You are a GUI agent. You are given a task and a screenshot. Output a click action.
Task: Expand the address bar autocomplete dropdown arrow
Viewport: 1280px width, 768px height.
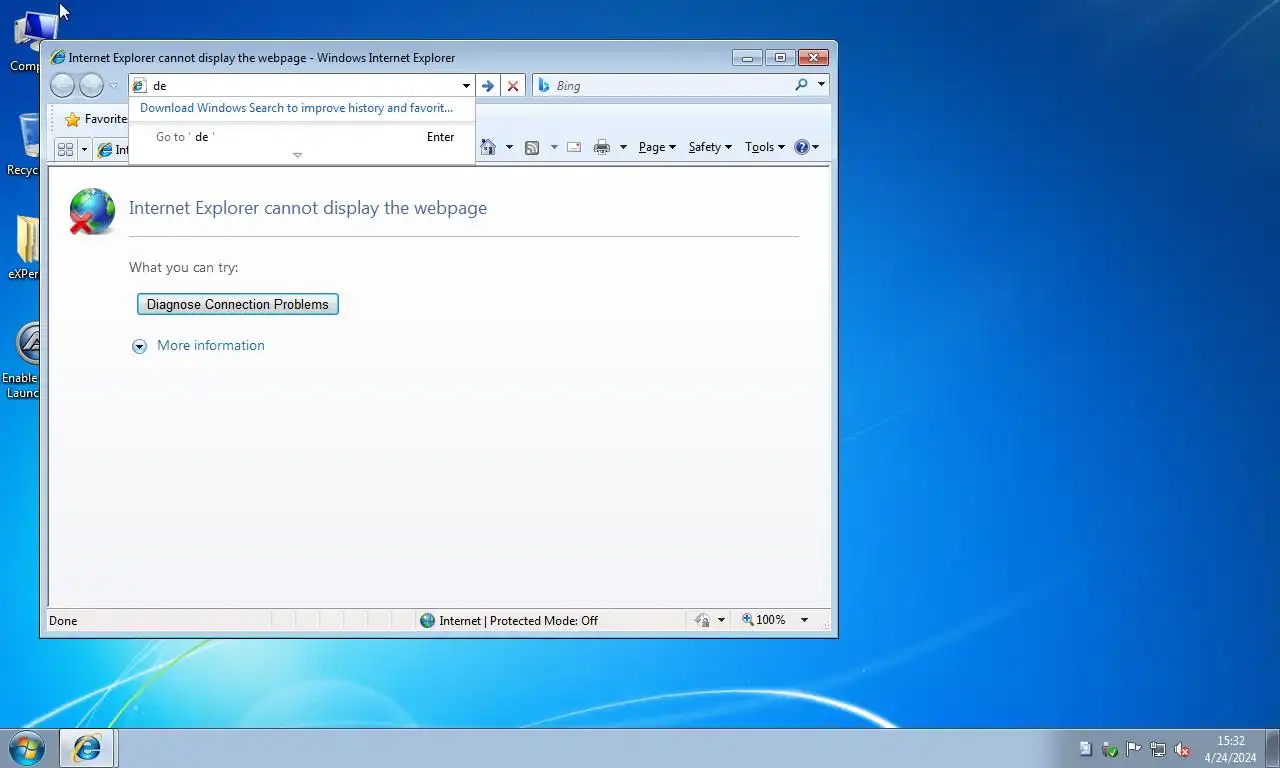[x=466, y=86]
